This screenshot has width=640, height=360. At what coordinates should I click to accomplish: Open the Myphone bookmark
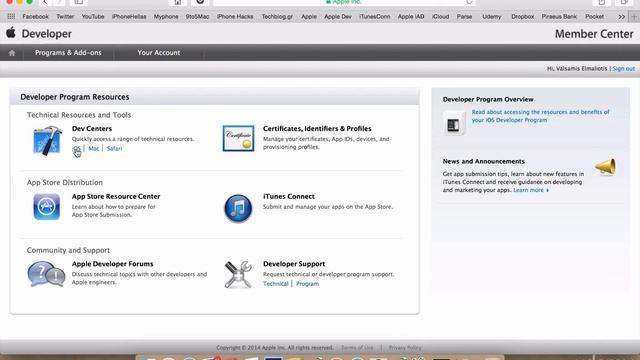[166, 17]
